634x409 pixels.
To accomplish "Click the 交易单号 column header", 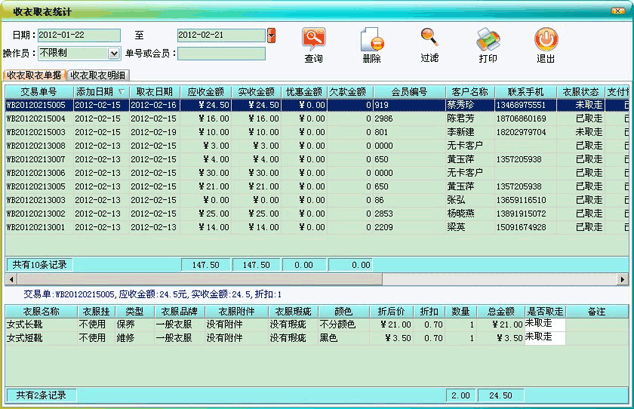I will [x=36, y=91].
